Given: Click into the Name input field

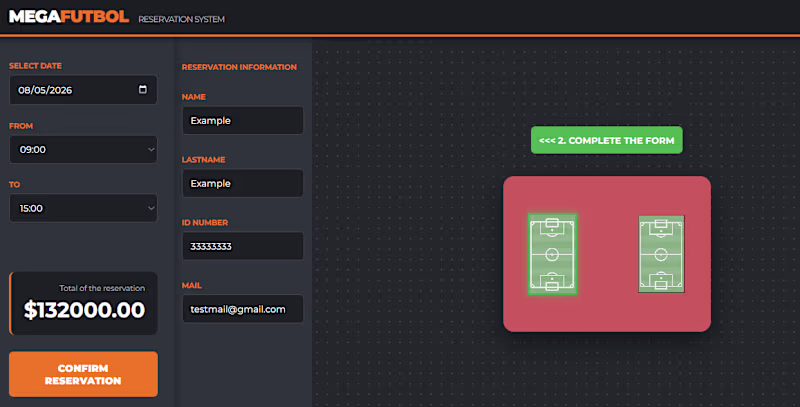Looking at the screenshot, I should click(243, 120).
